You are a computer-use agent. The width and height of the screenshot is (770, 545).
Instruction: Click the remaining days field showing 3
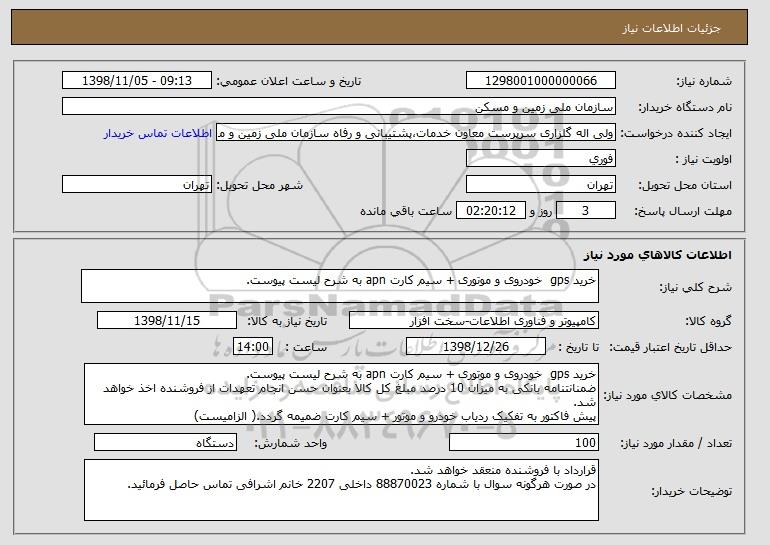(585, 211)
